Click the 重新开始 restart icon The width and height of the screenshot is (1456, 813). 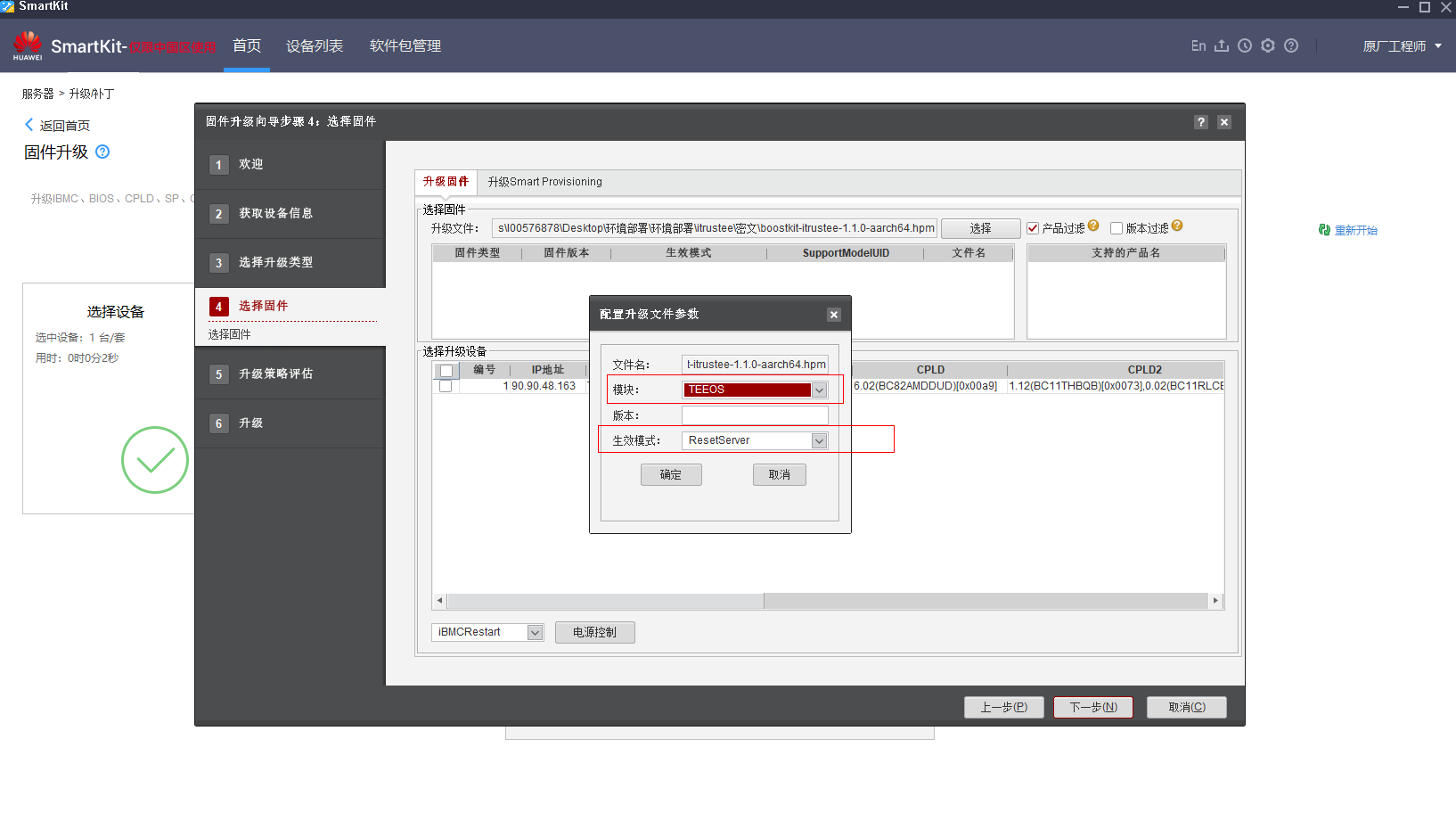click(1324, 230)
